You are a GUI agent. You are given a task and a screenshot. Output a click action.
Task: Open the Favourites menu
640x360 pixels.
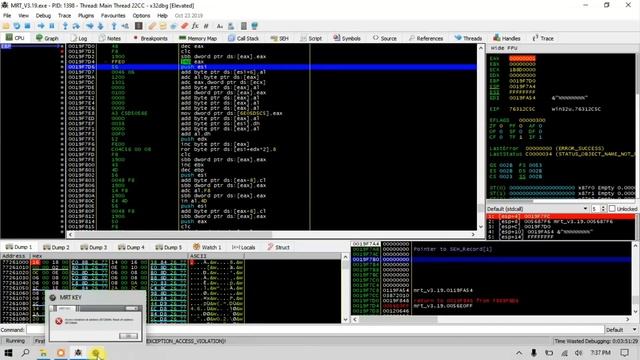(x=113, y=16)
